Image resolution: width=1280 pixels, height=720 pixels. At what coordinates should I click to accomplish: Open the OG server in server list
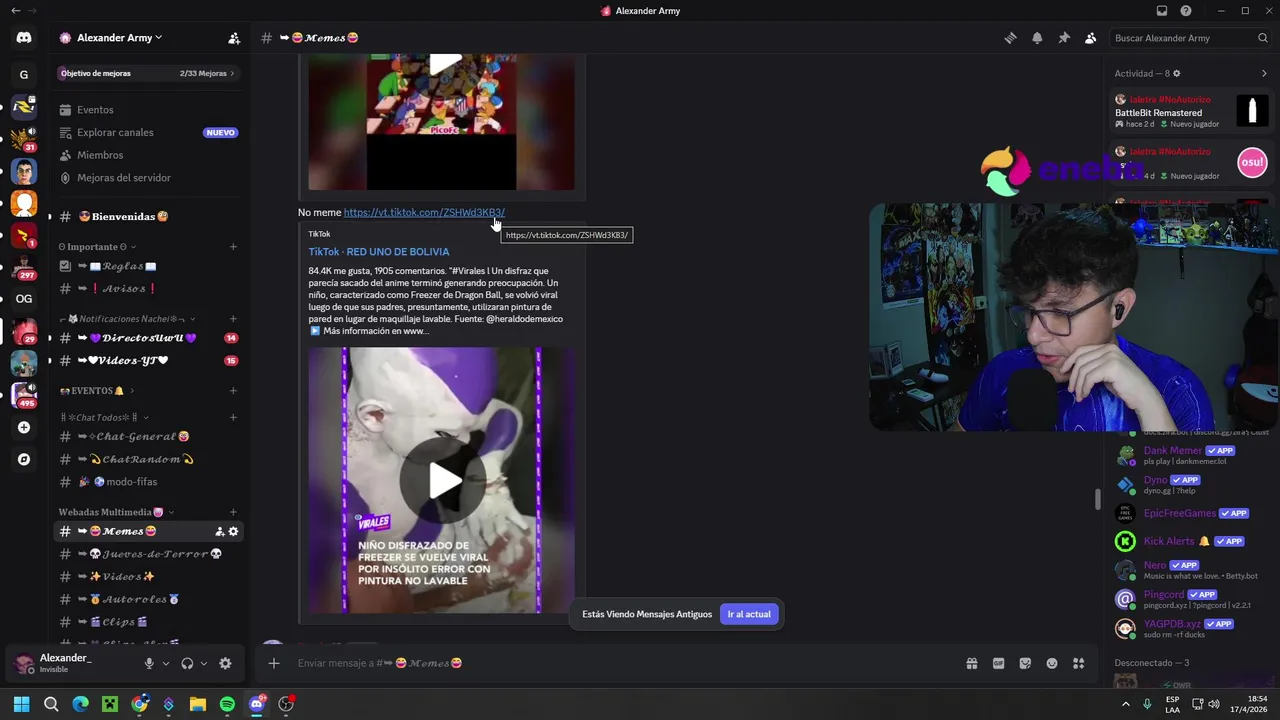pos(24,298)
